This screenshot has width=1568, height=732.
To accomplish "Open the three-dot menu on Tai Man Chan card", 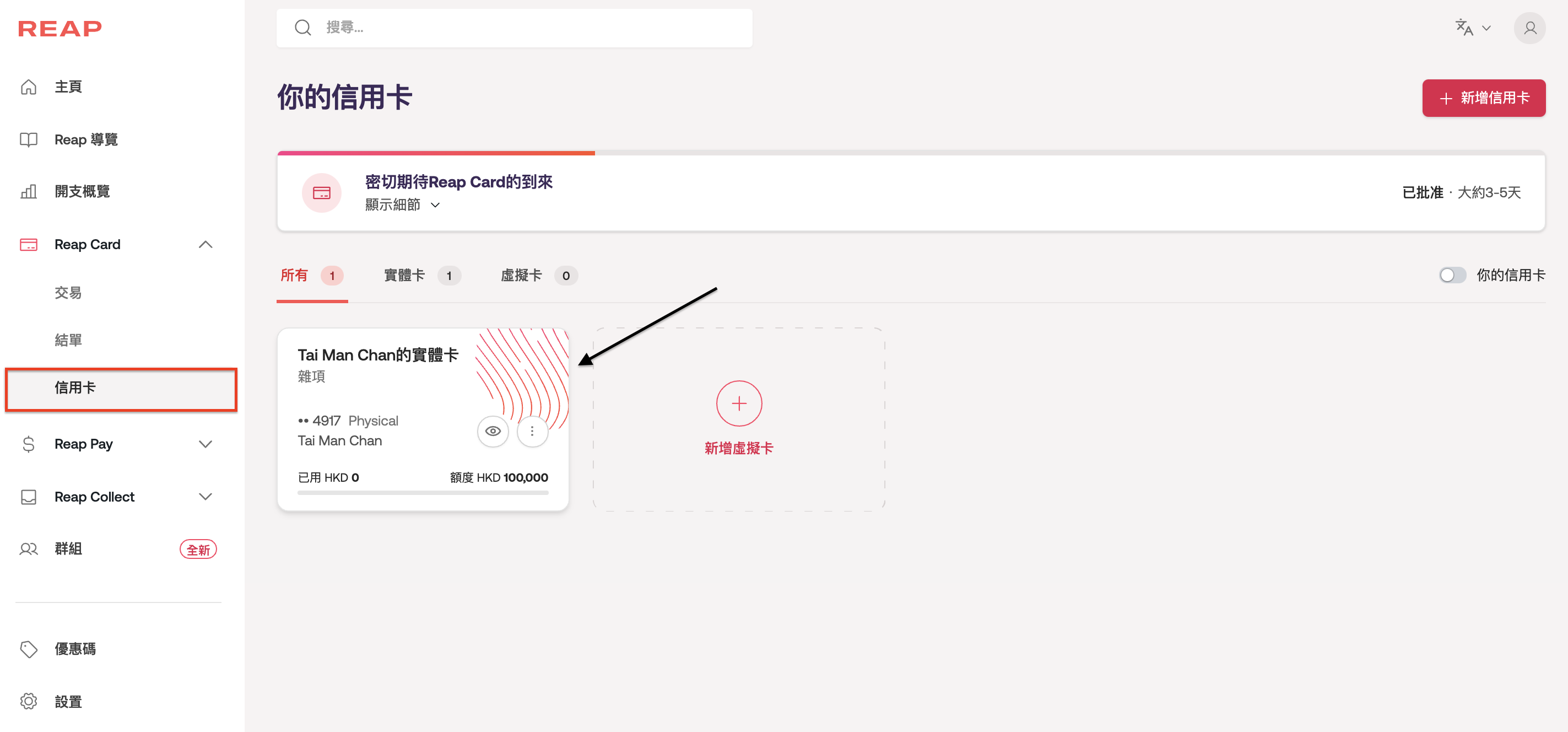I will point(532,431).
